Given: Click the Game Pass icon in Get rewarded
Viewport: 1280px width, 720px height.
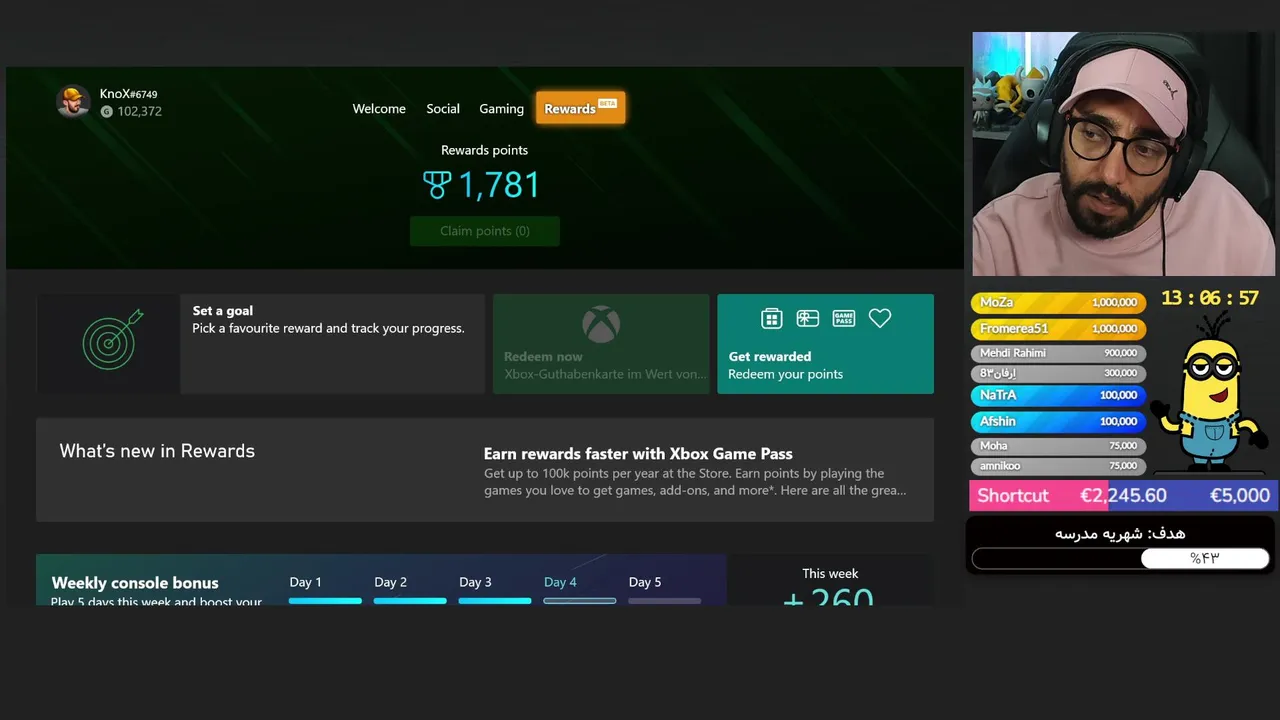Looking at the screenshot, I should pos(844,318).
